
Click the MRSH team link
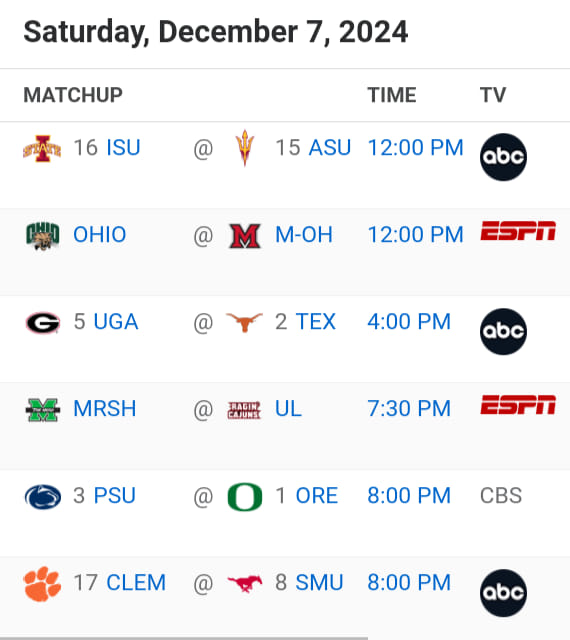tap(105, 409)
